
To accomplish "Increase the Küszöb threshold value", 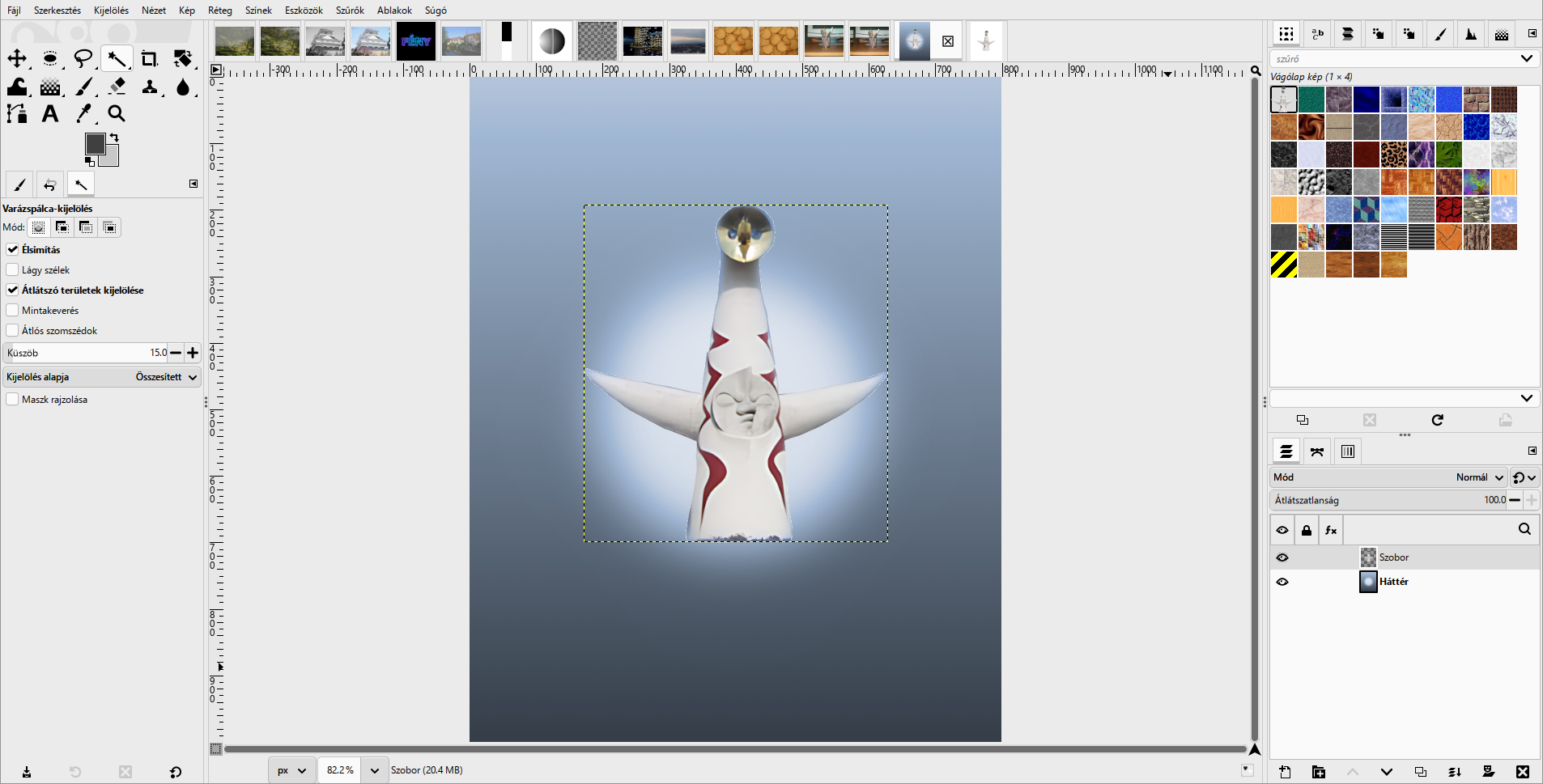I will [x=193, y=353].
